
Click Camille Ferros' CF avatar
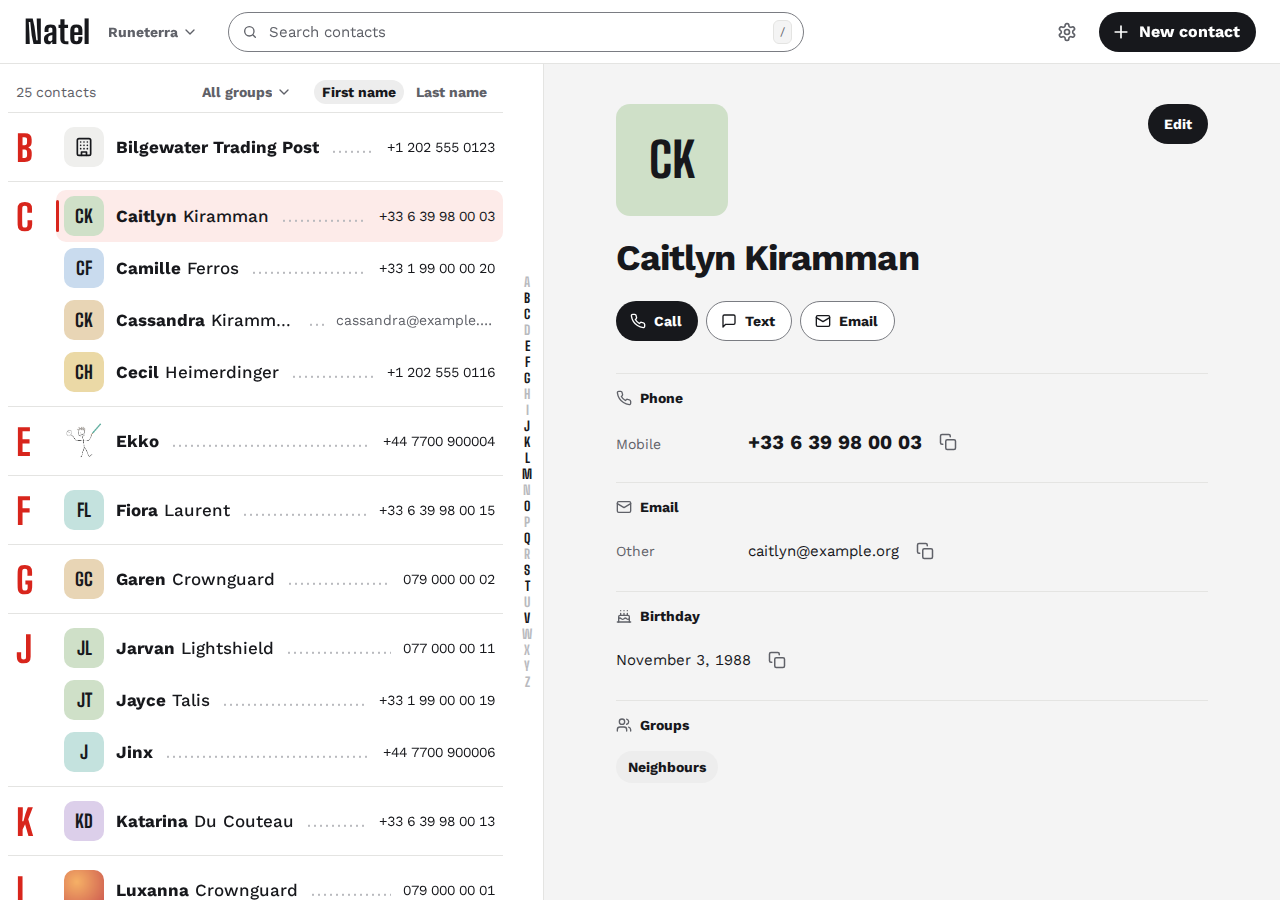[x=84, y=268]
